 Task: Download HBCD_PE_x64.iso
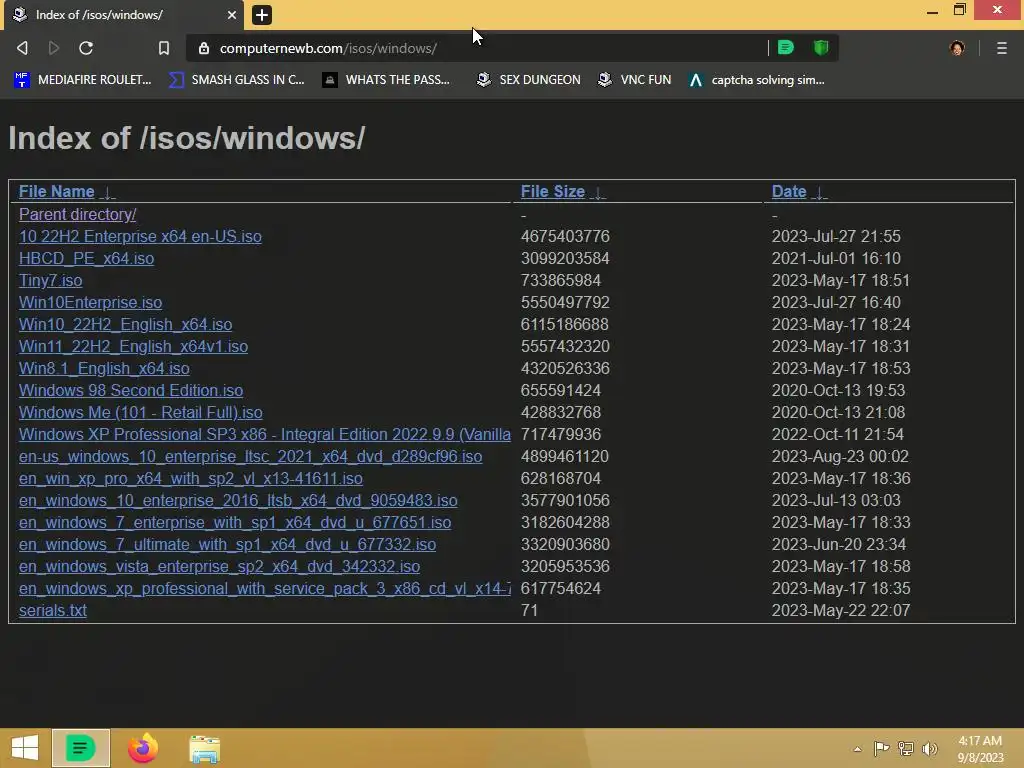(x=86, y=259)
